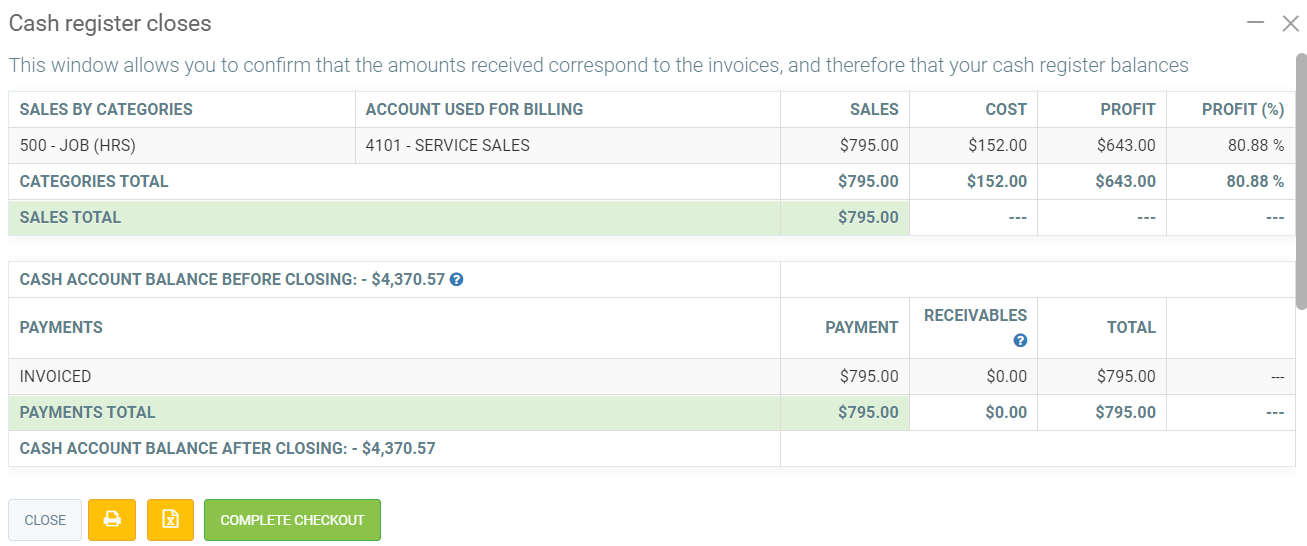Click the Payments Total row label
This screenshot has height=546, width=1307.
[88, 413]
